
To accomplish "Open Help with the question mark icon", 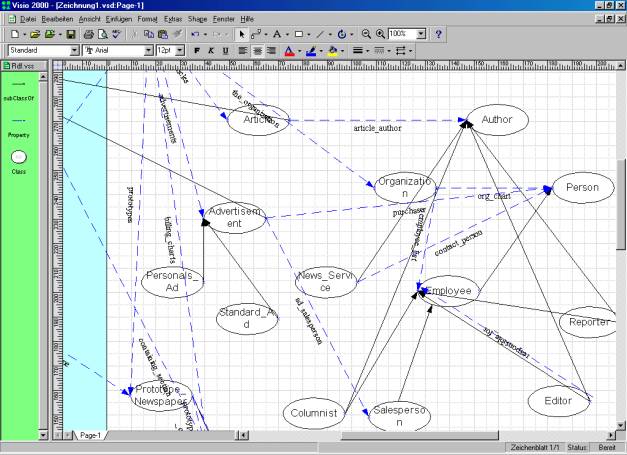I will click(x=439, y=34).
